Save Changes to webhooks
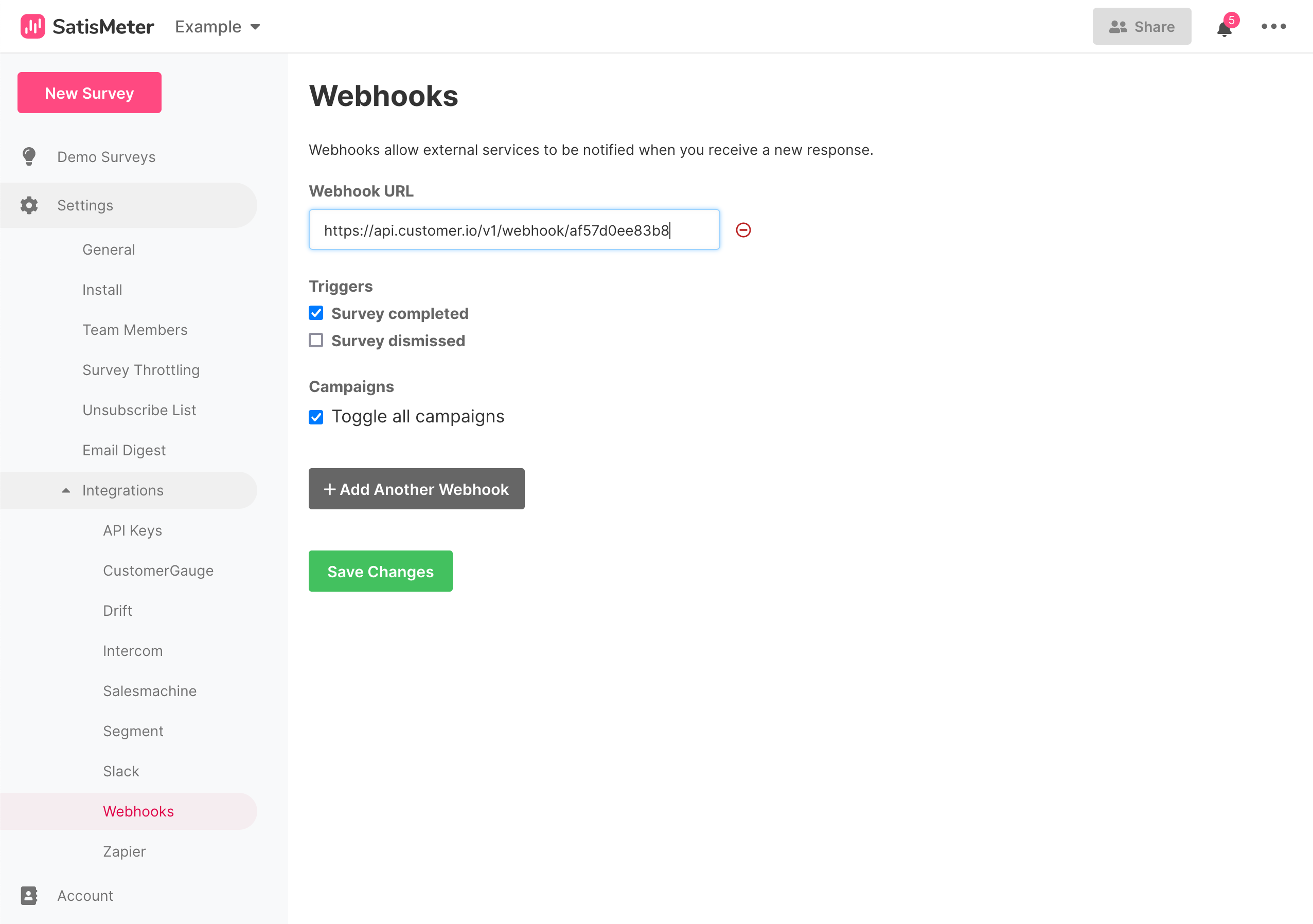The image size is (1313, 924). pos(381,571)
